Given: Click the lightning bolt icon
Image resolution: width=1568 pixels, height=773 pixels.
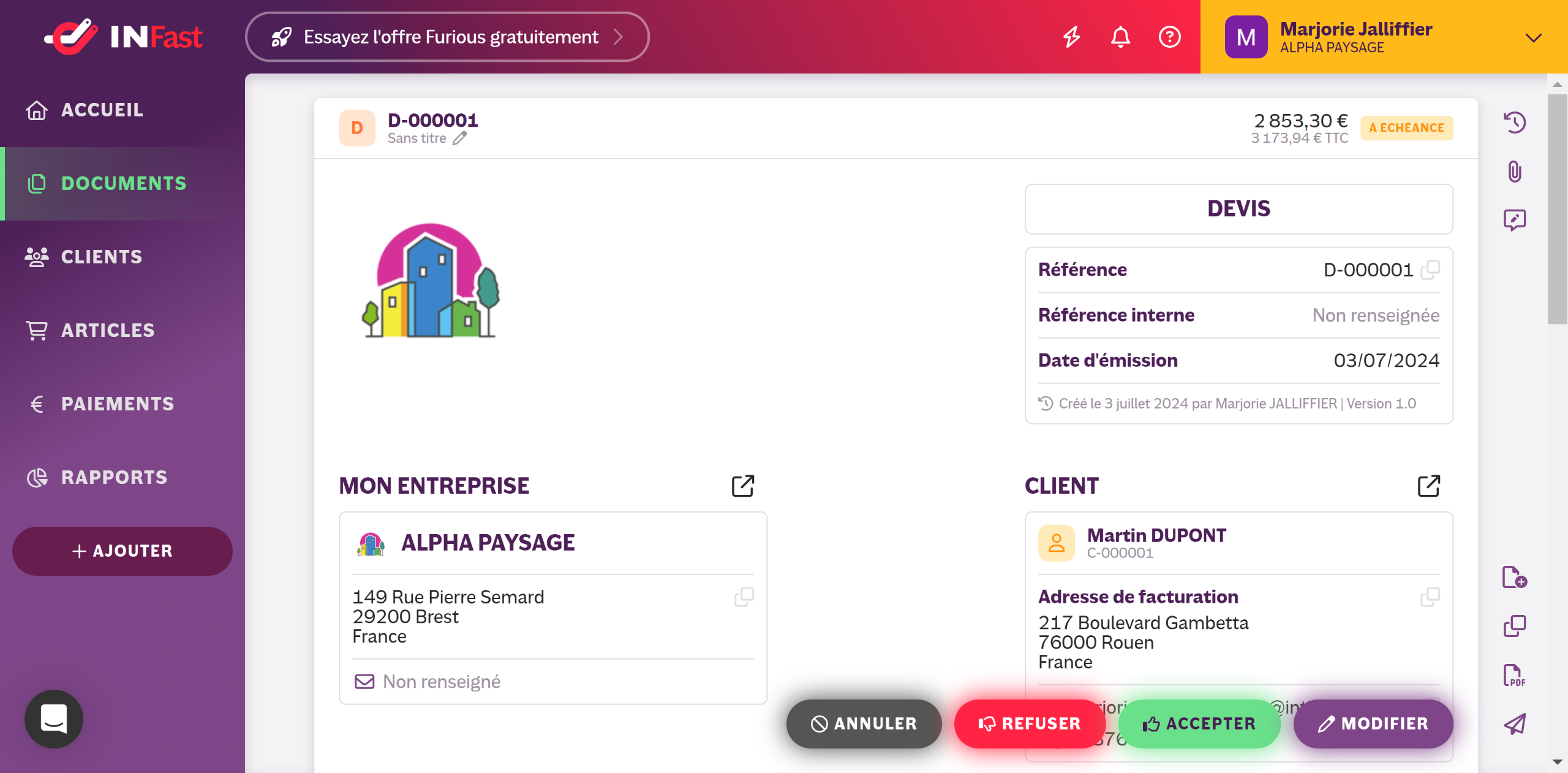Looking at the screenshot, I should 1071,37.
